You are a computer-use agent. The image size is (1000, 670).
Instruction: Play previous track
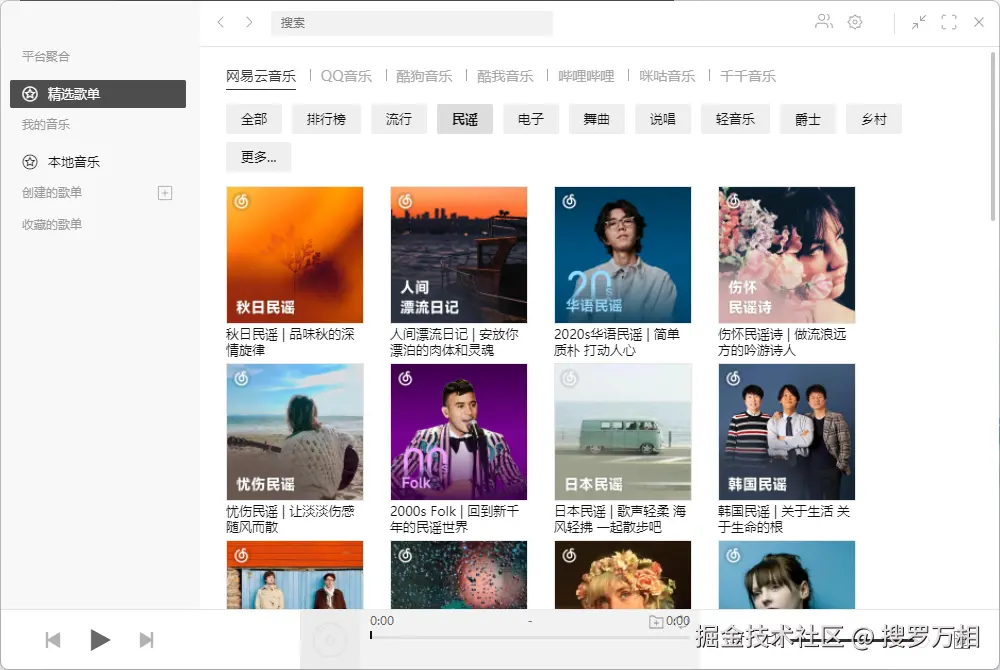(x=53, y=639)
